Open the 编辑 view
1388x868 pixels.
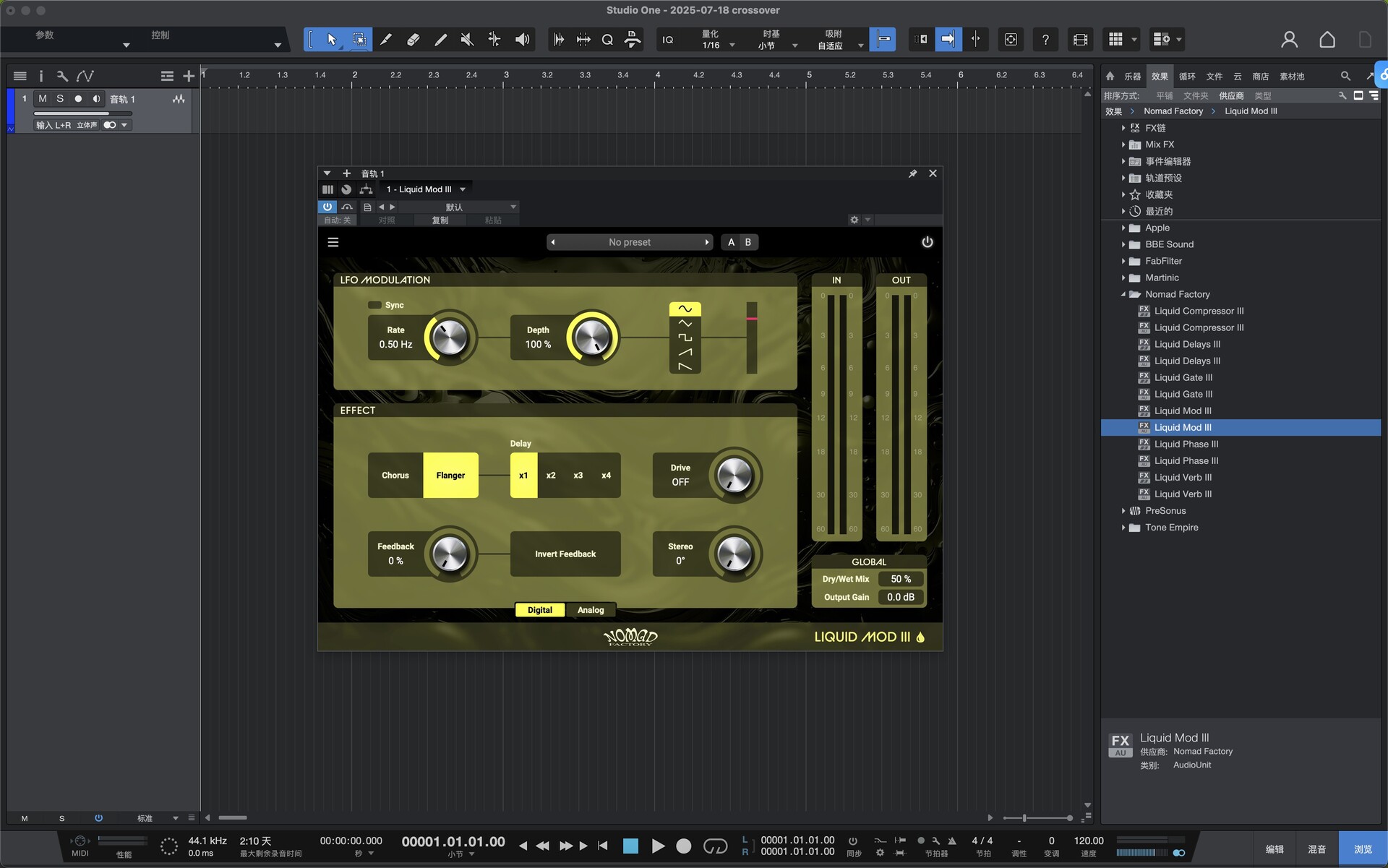pos(1275,849)
